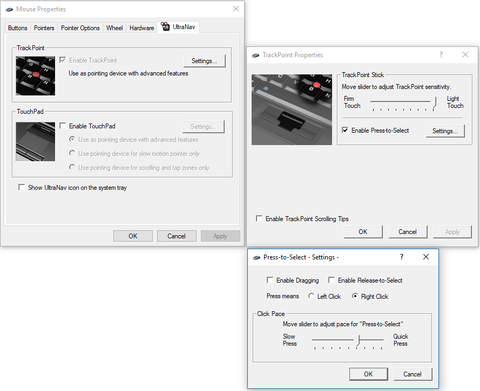Click the help question mark in TrackPoint Properties
480x391 pixels.
point(441,55)
